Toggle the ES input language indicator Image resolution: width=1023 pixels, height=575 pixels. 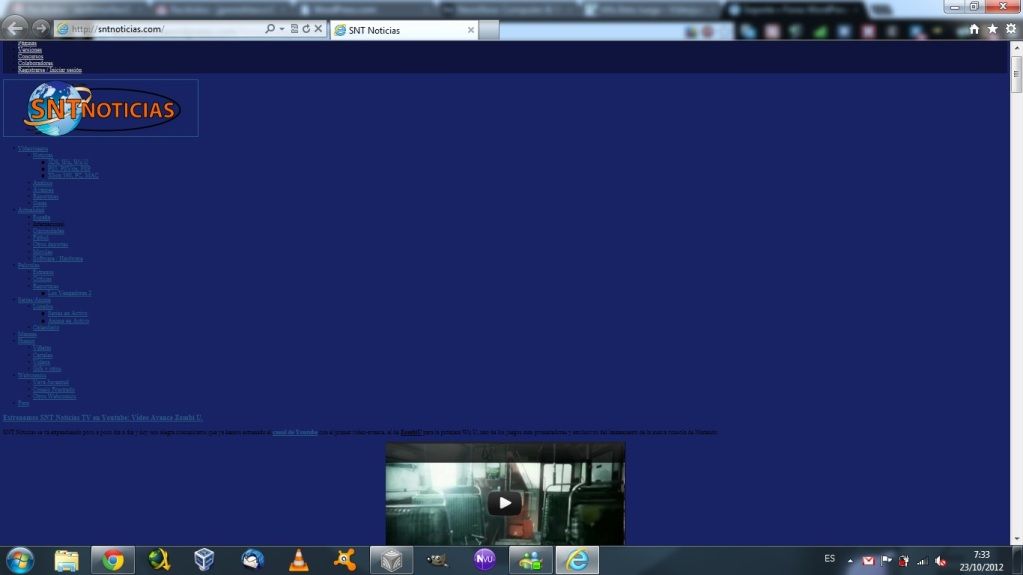pos(829,559)
